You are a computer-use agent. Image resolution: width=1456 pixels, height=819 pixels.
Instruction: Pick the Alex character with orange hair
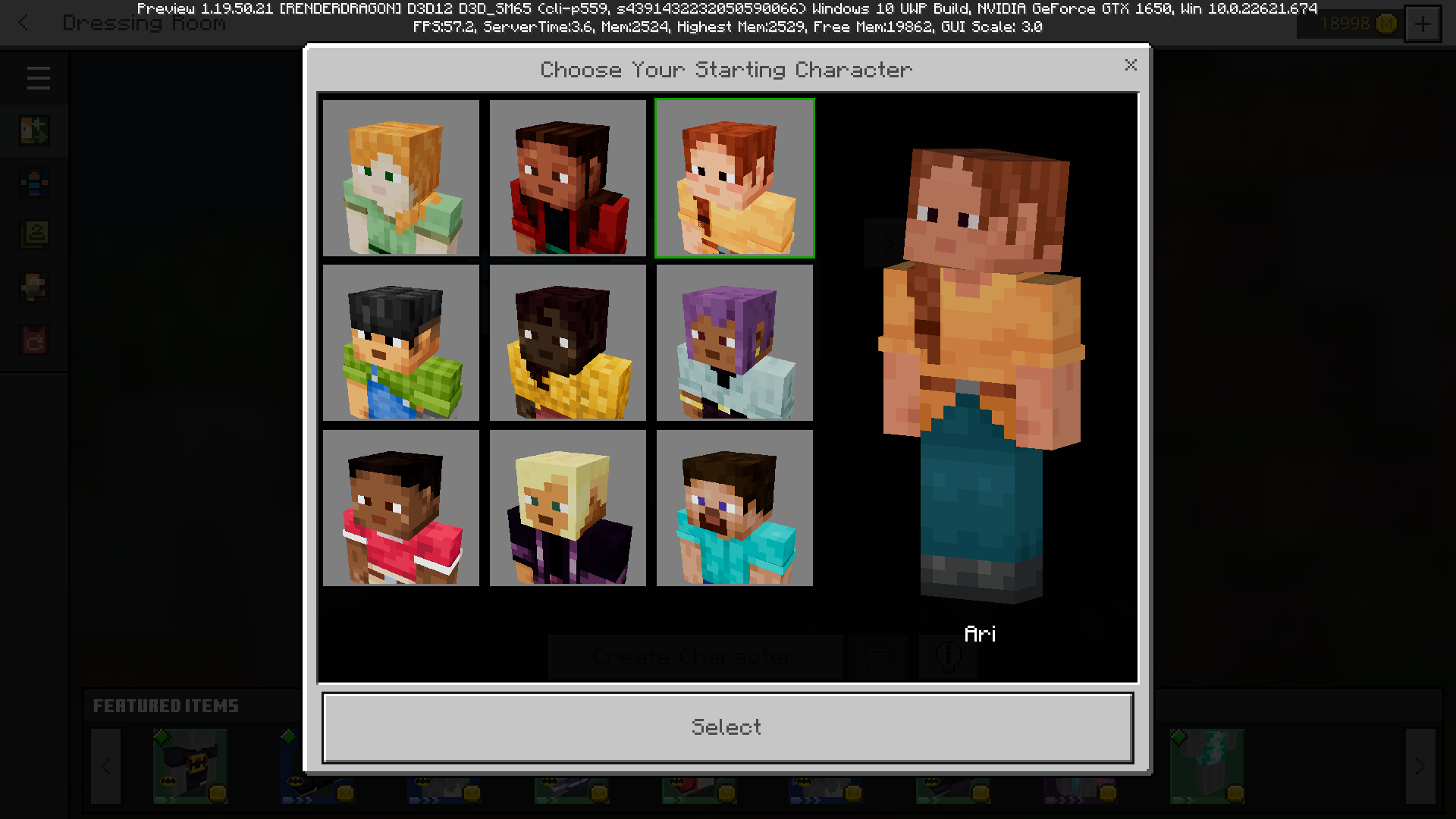tap(401, 178)
